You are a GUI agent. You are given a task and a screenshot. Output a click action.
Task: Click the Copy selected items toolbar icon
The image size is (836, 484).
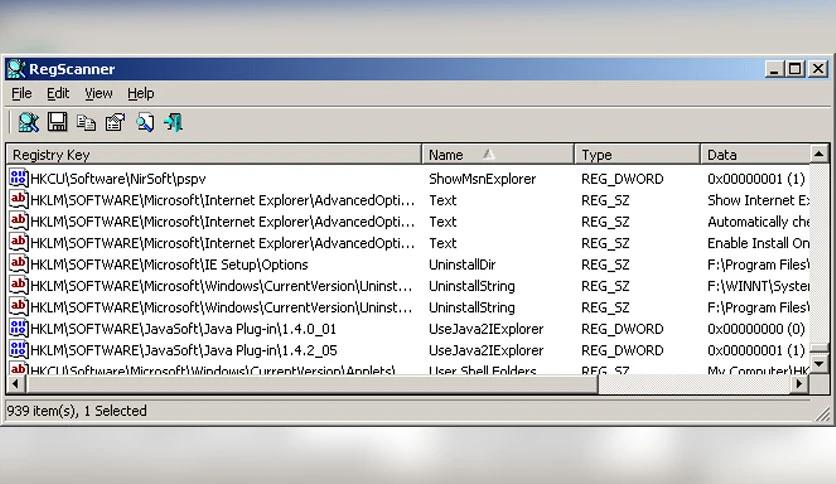coord(86,123)
